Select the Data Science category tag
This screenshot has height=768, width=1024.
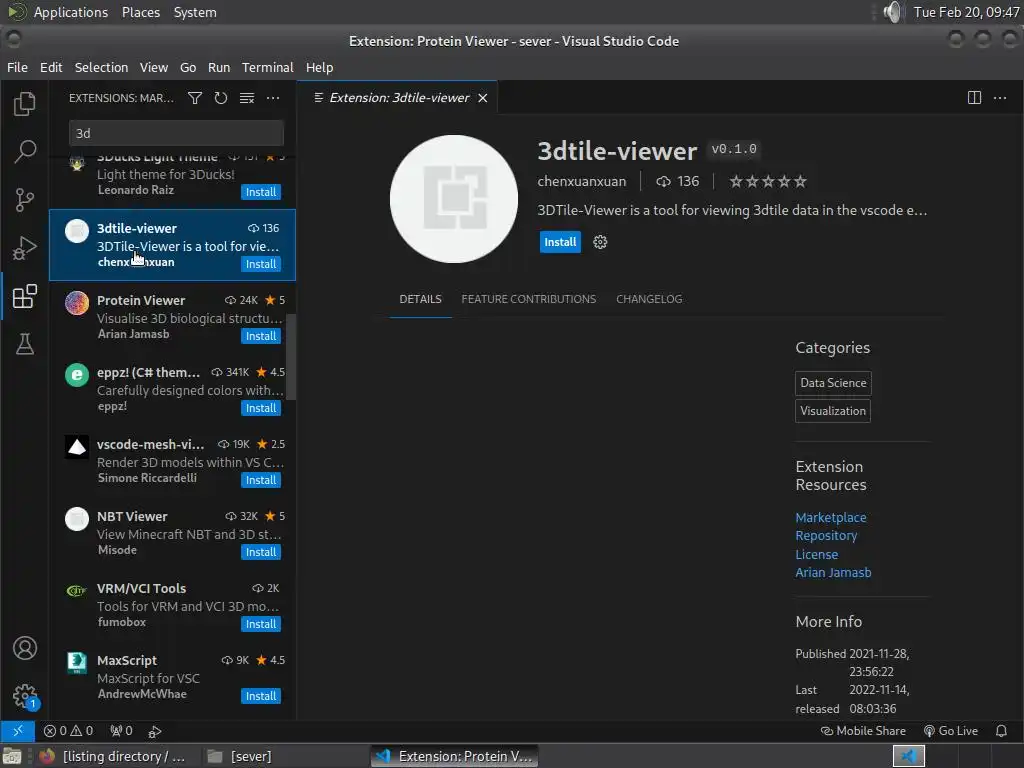click(x=833, y=383)
